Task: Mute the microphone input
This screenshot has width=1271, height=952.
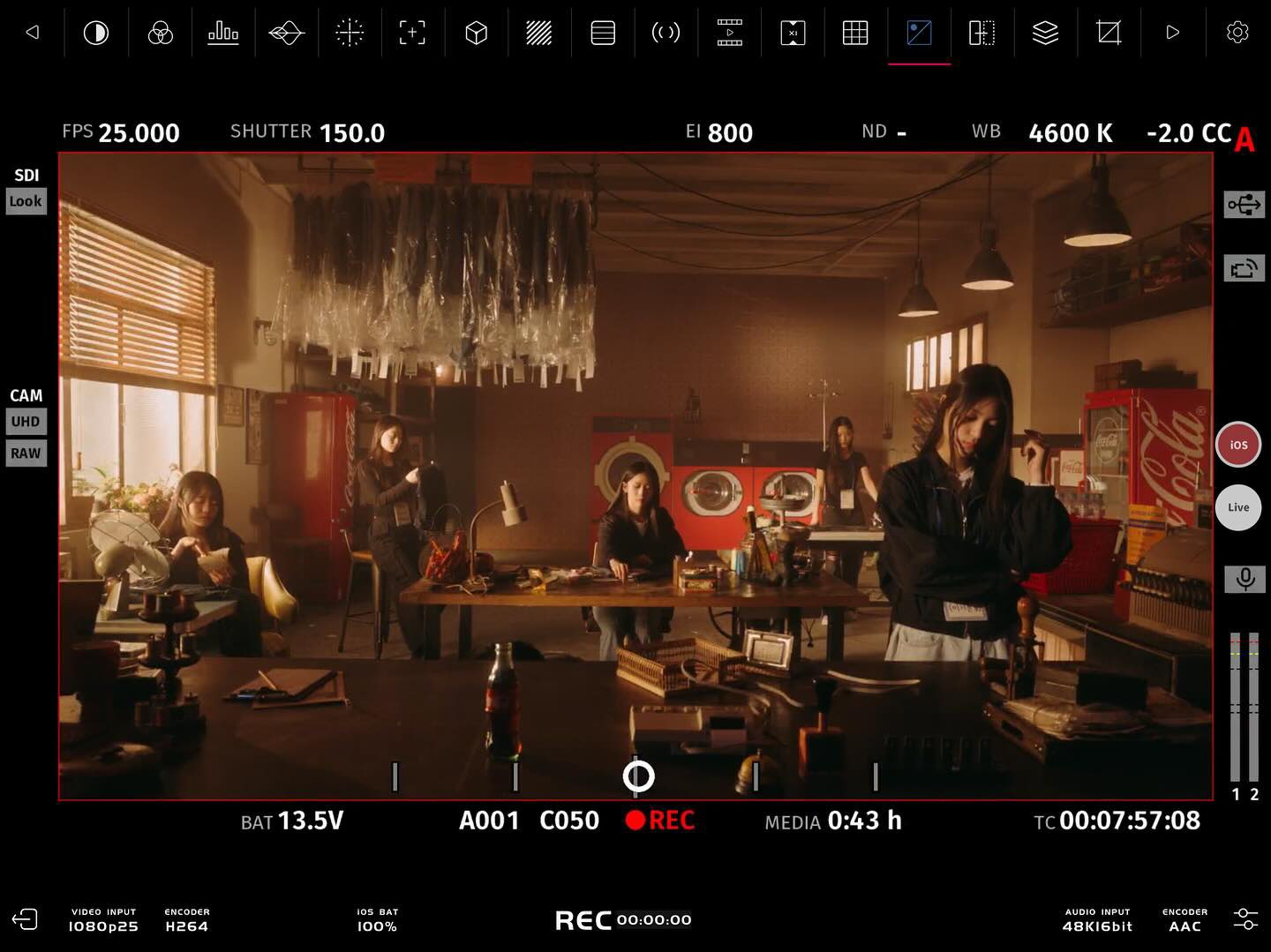Action: coord(1245,579)
